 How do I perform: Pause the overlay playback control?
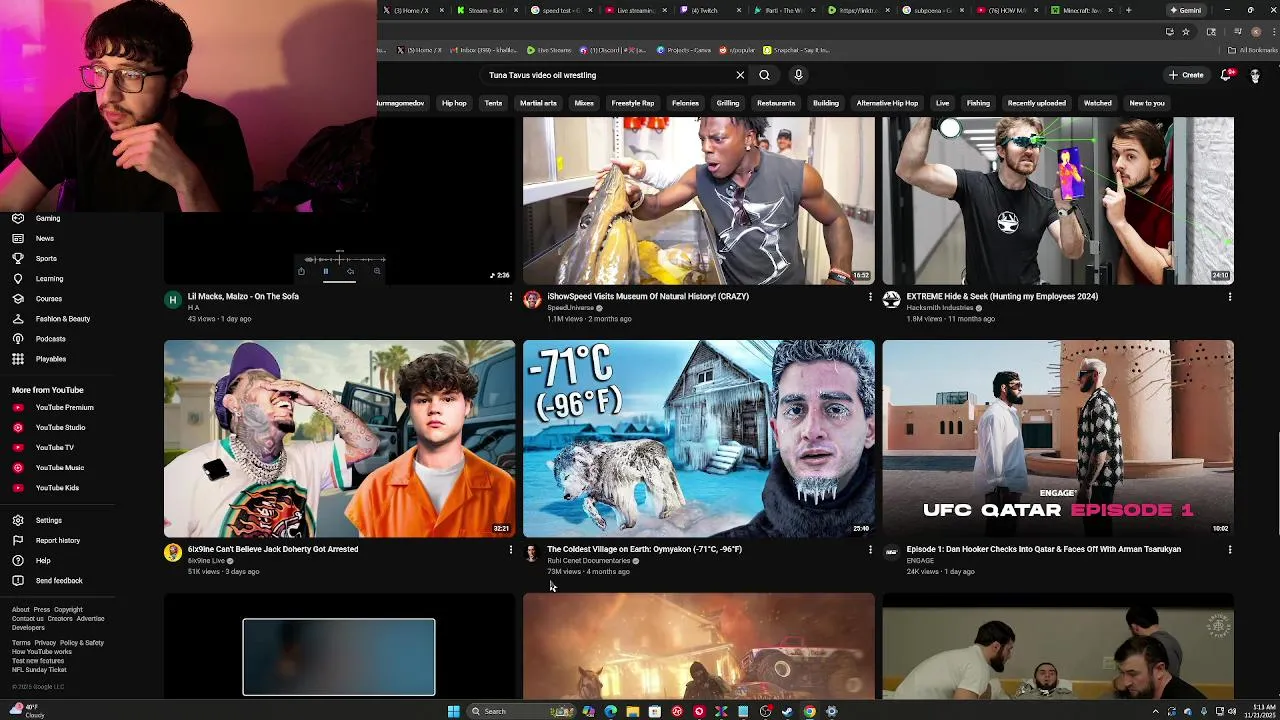[325, 271]
